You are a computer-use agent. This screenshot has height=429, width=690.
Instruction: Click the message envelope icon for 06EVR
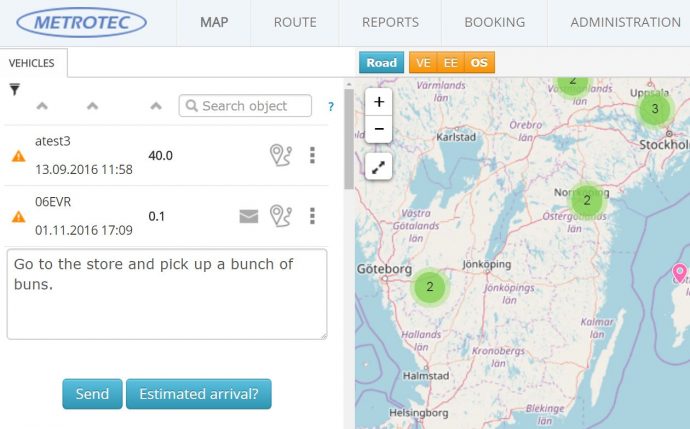point(248,215)
